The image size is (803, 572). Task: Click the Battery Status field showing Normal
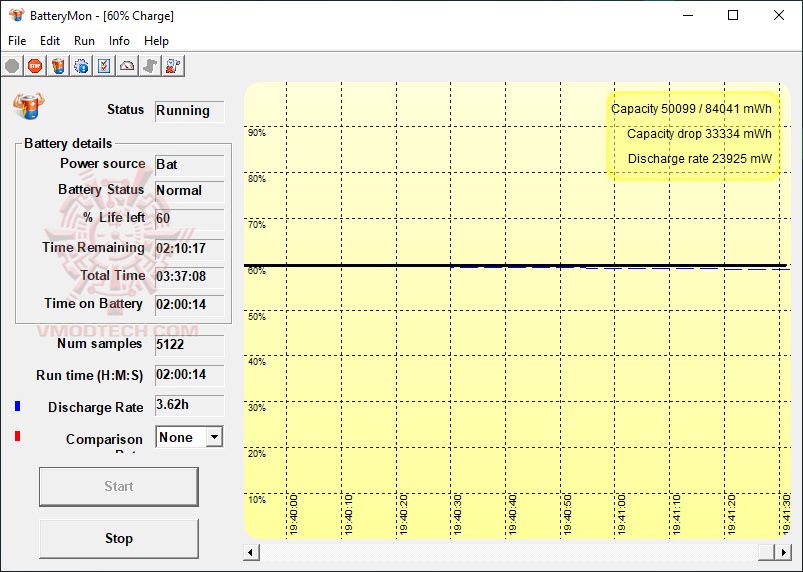coord(189,191)
